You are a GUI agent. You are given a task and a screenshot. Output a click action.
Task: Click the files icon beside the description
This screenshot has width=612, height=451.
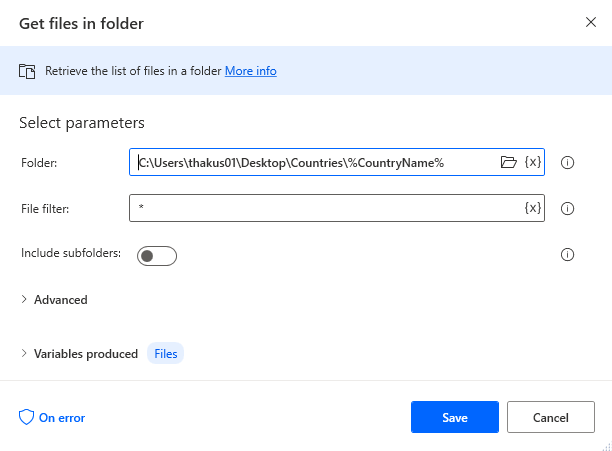27,71
